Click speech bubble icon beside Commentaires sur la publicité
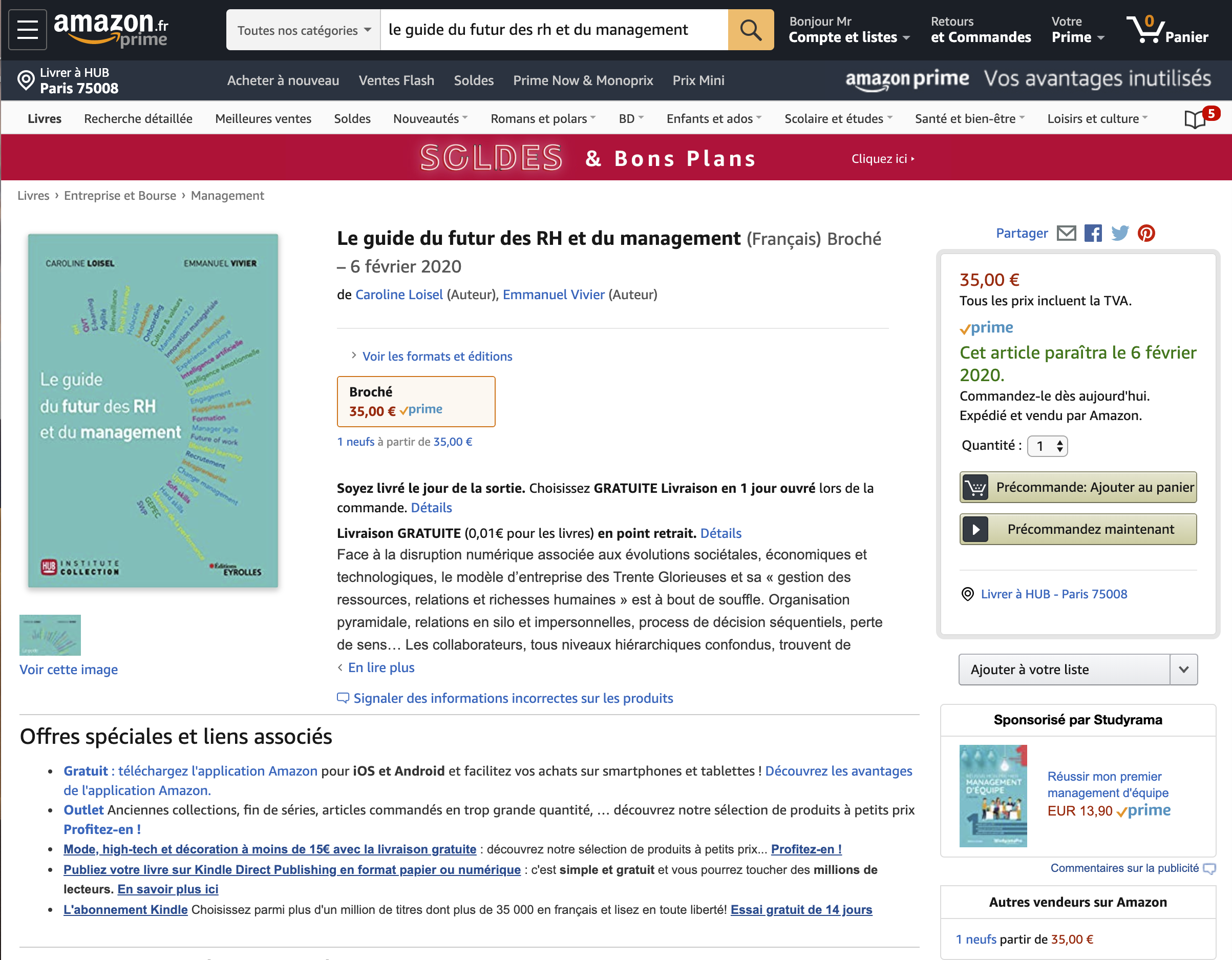 coord(1209,869)
